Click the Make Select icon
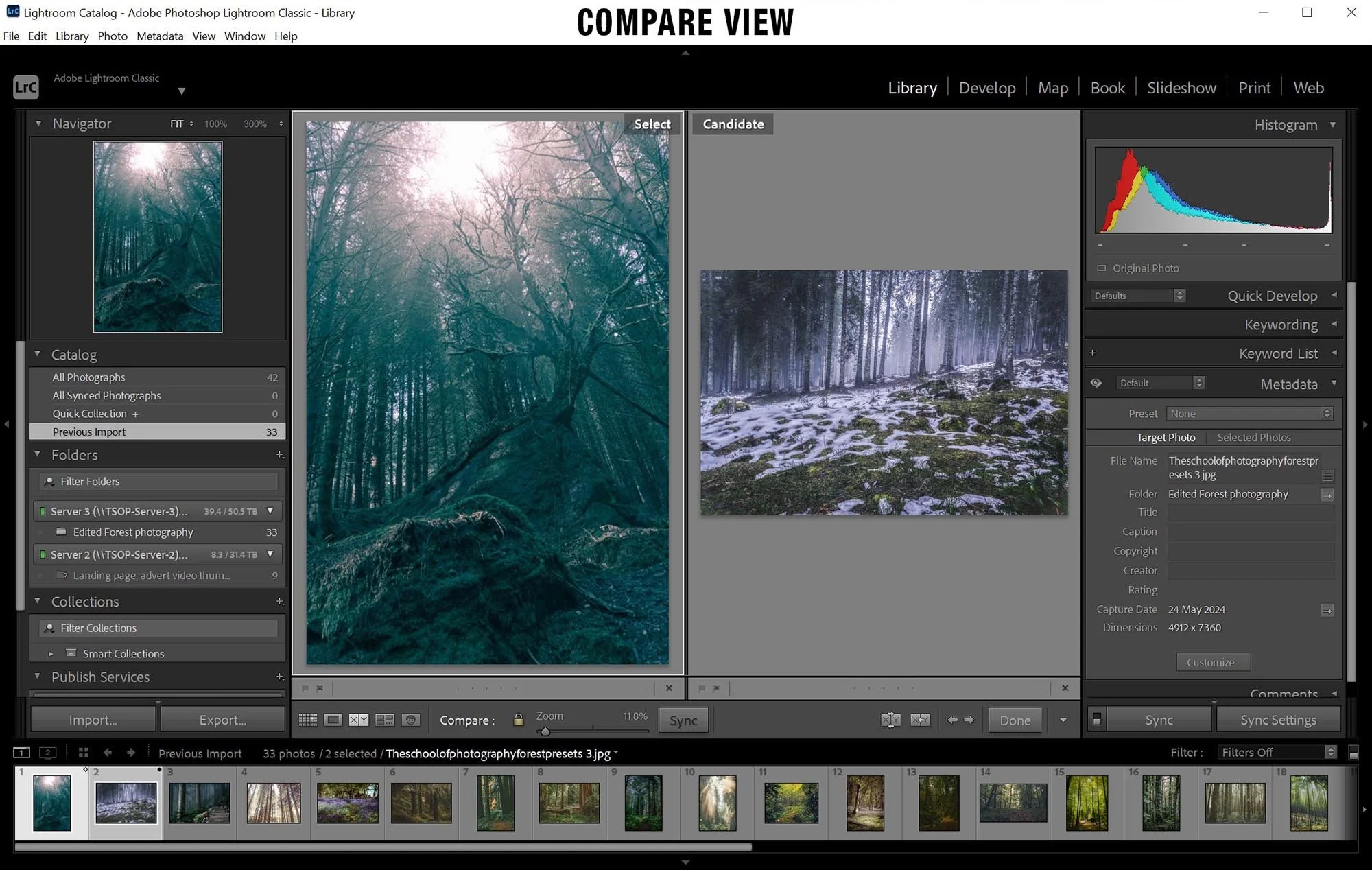This screenshot has width=1372, height=870. click(x=920, y=720)
